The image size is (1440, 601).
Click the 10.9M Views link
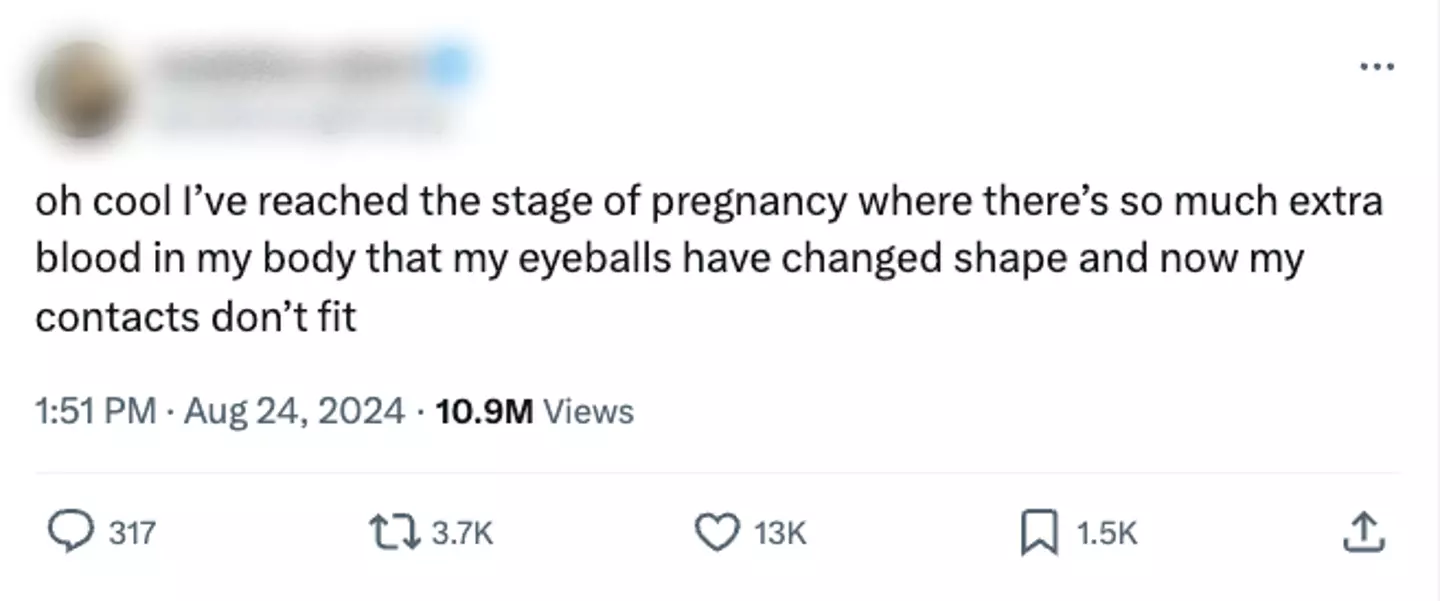coord(535,410)
